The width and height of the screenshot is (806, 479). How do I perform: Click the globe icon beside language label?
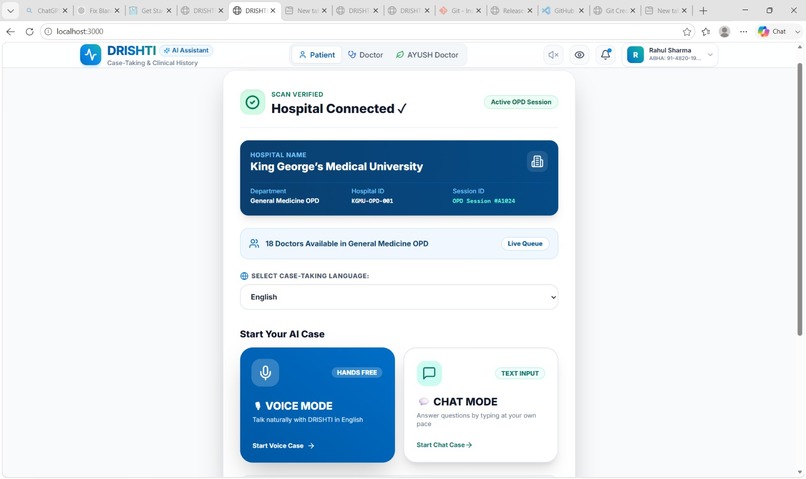click(244, 276)
